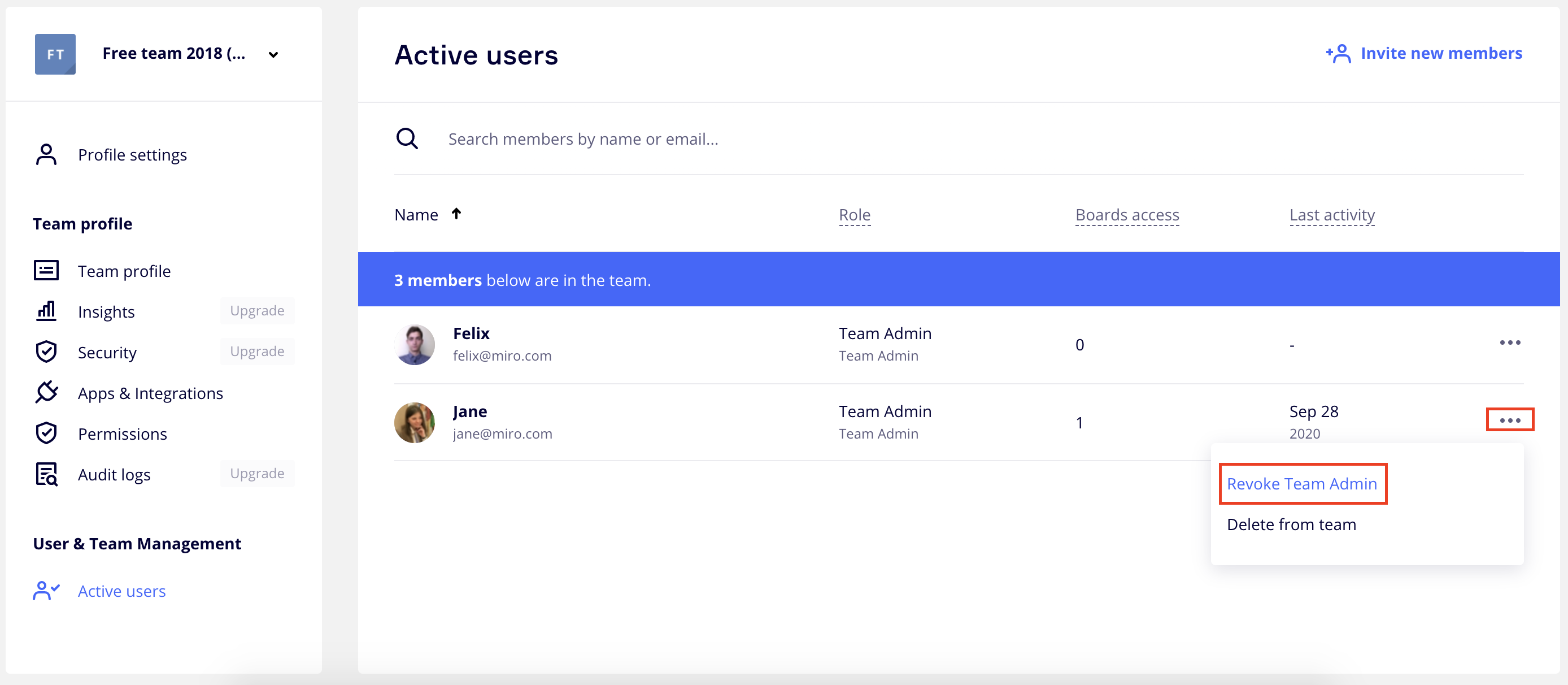Click the Upgrade badge next to Insights

257,310
